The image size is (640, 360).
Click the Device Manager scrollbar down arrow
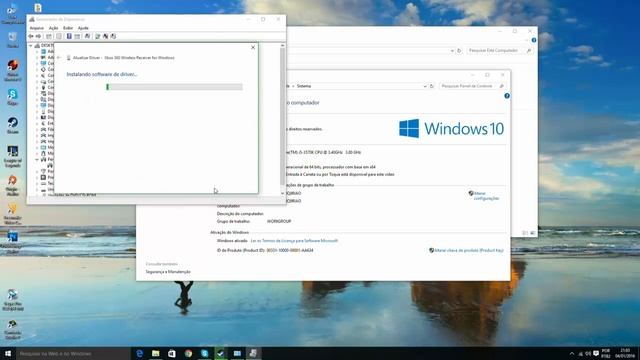(282, 193)
